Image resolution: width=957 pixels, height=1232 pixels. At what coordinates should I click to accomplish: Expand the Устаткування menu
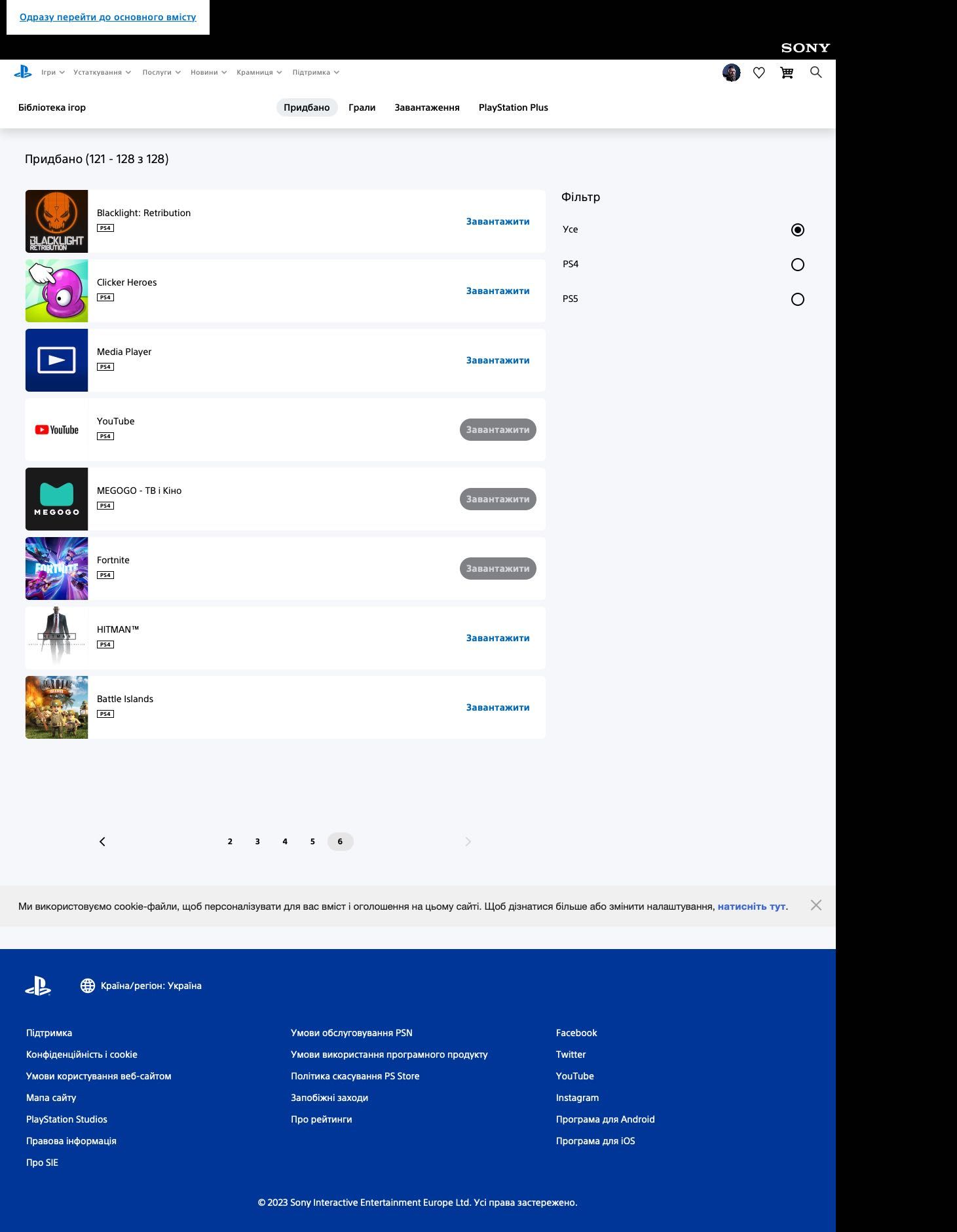click(x=102, y=73)
